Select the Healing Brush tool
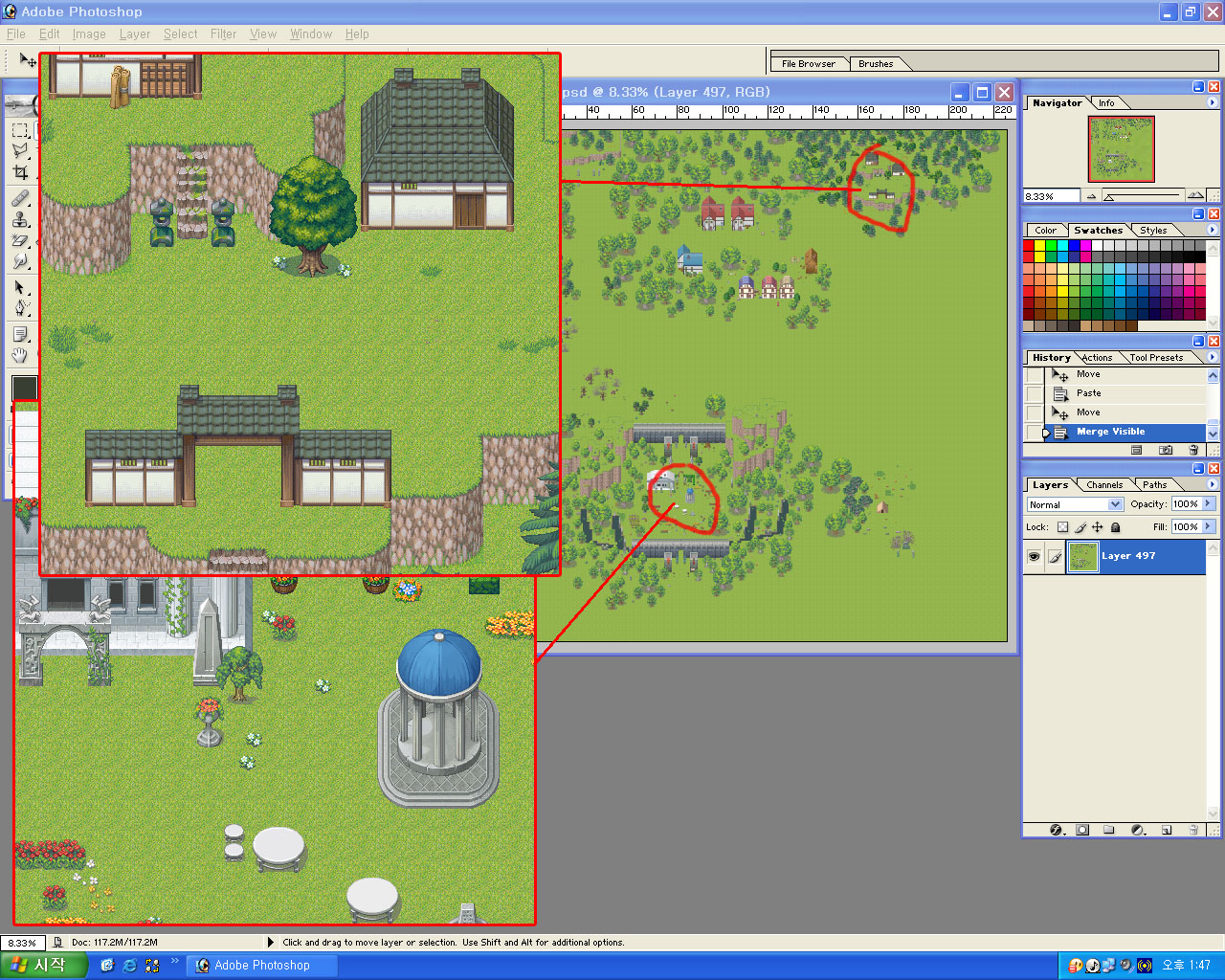 (x=20, y=198)
